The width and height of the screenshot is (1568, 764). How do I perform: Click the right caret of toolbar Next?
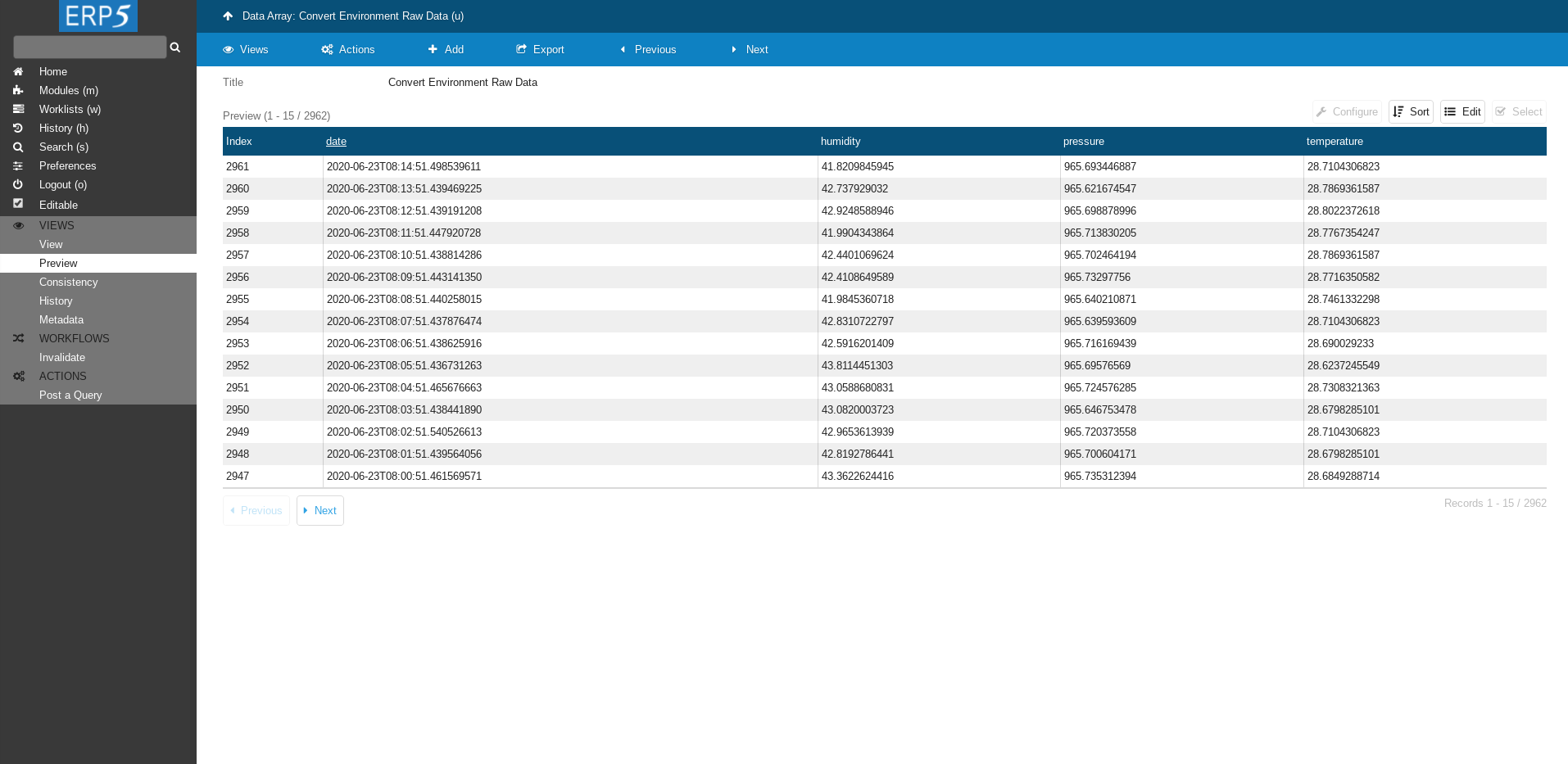734,50
